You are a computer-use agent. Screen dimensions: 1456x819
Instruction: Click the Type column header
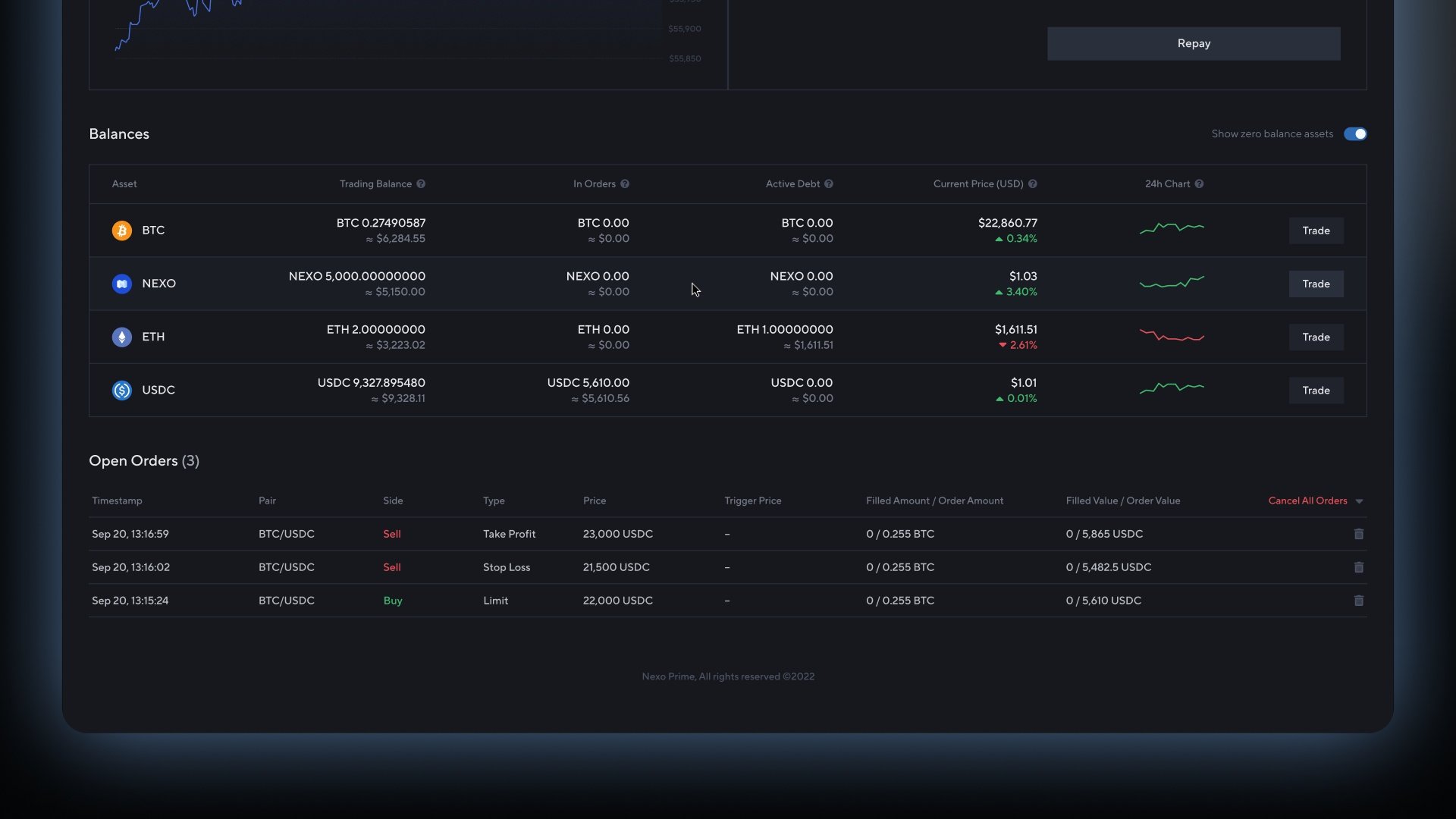494,500
